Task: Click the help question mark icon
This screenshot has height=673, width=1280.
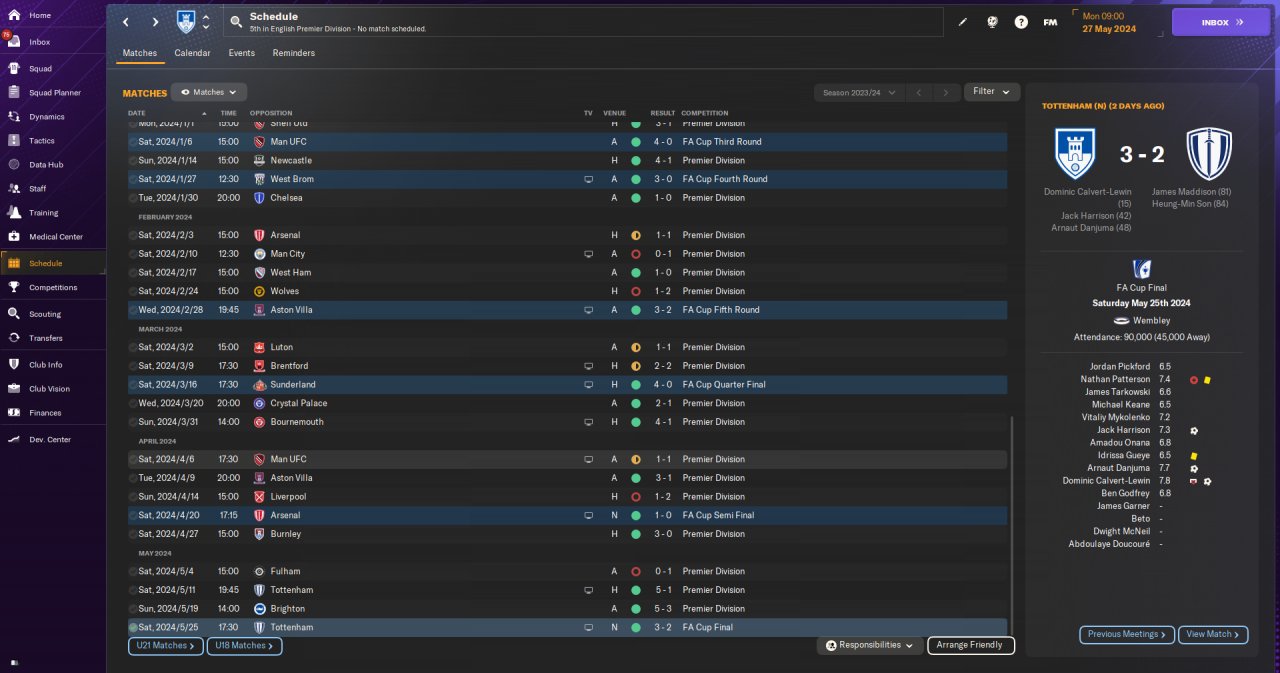Action: pyautogui.click(x=1021, y=22)
